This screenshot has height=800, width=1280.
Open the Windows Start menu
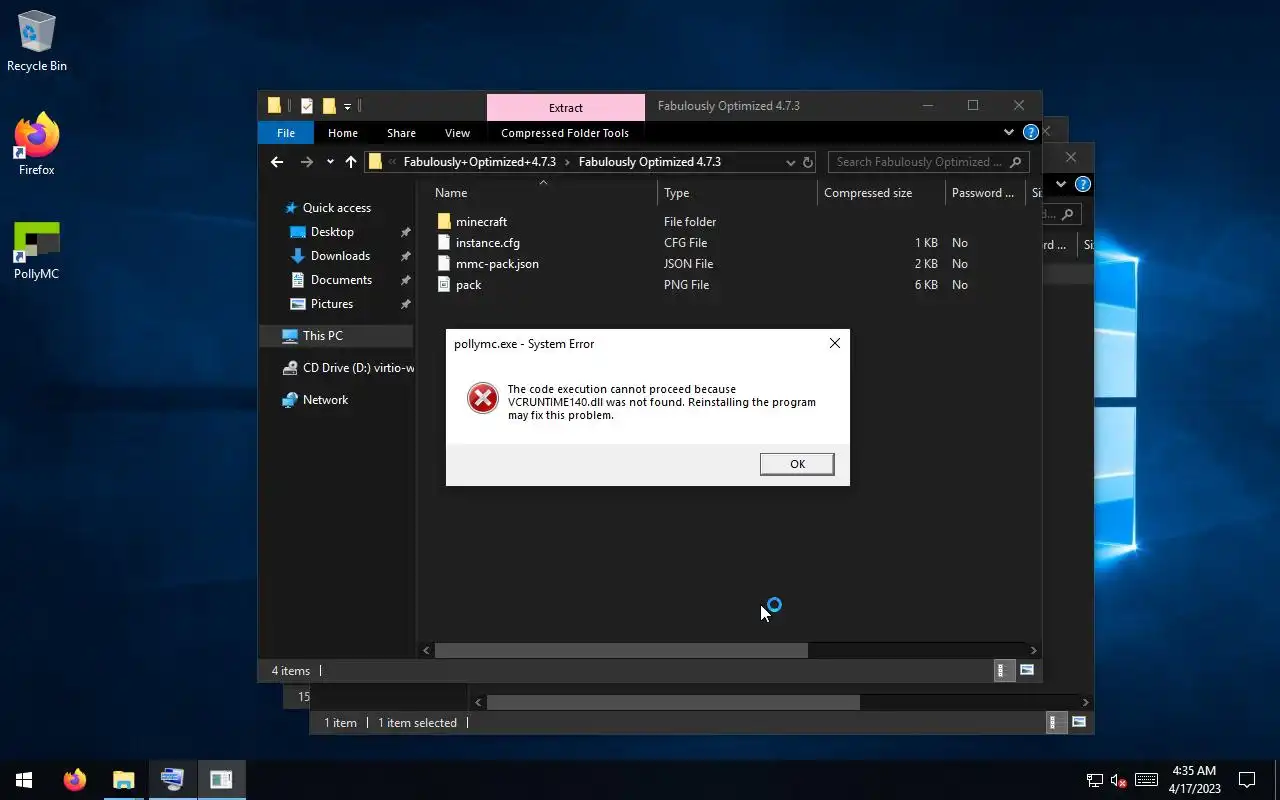[24, 780]
